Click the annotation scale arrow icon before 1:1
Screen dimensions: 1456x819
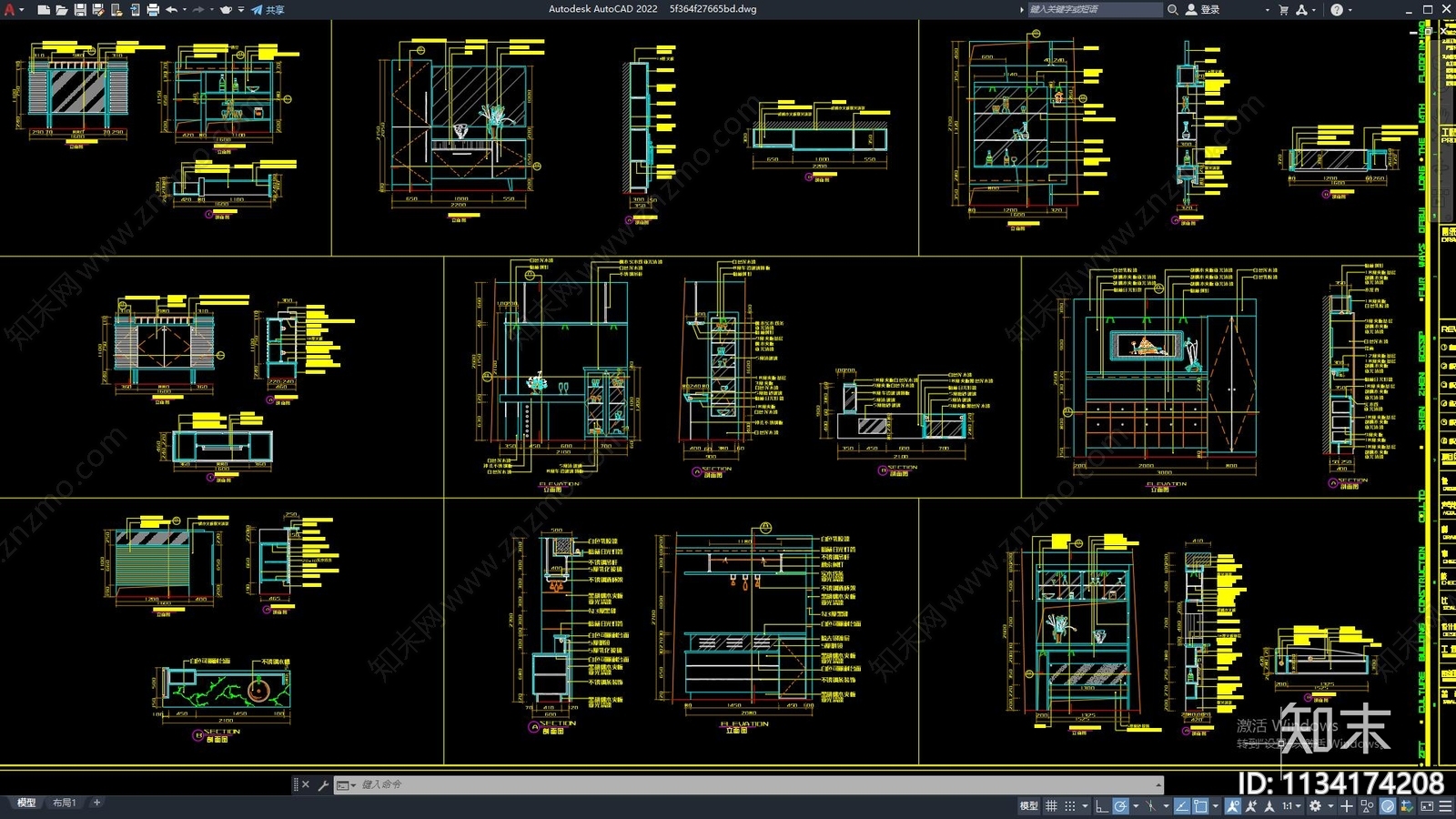(x=1269, y=806)
